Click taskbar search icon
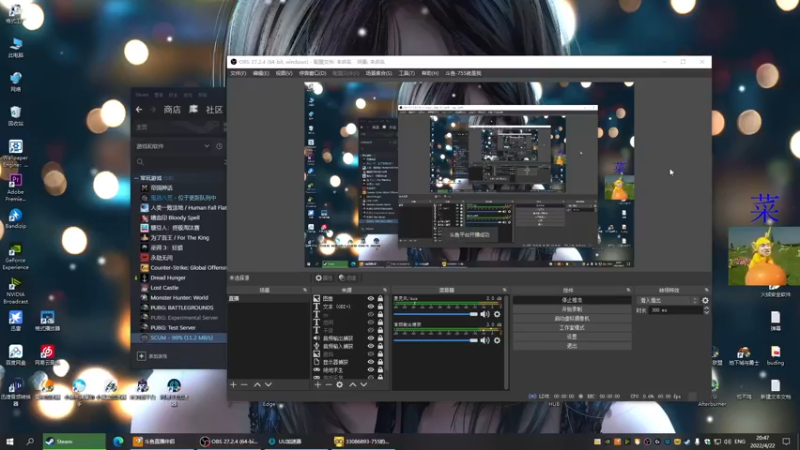 click(x=30, y=441)
